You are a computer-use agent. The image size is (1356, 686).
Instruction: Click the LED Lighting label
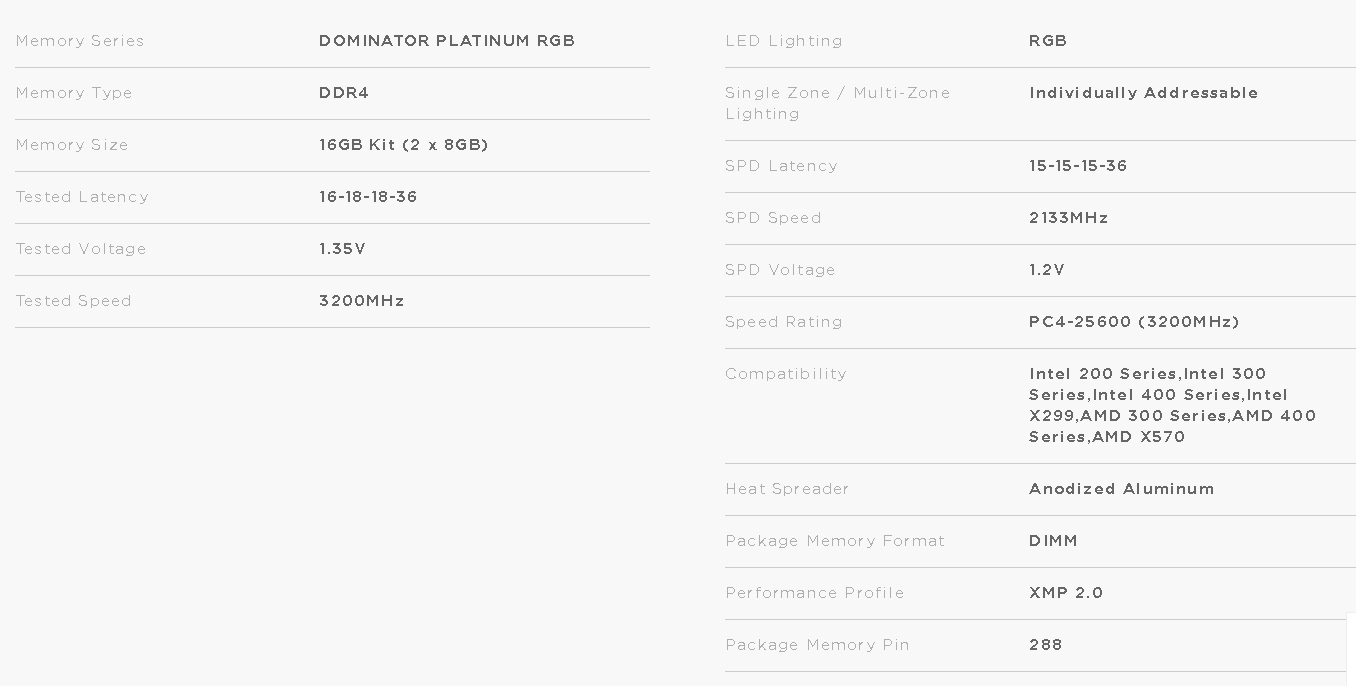pyautogui.click(x=783, y=41)
